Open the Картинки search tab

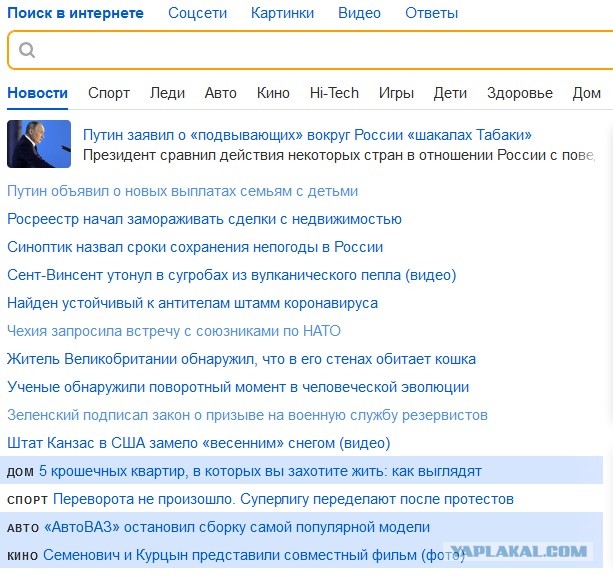click(x=282, y=13)
